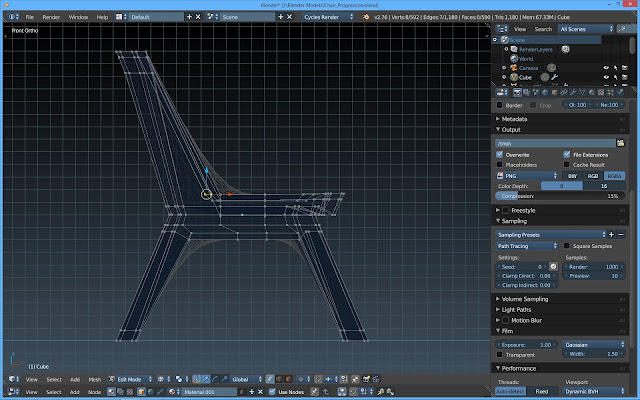Enable the Freestyle checkbox
Screen dimensions: 640x400
coord(506,210)
